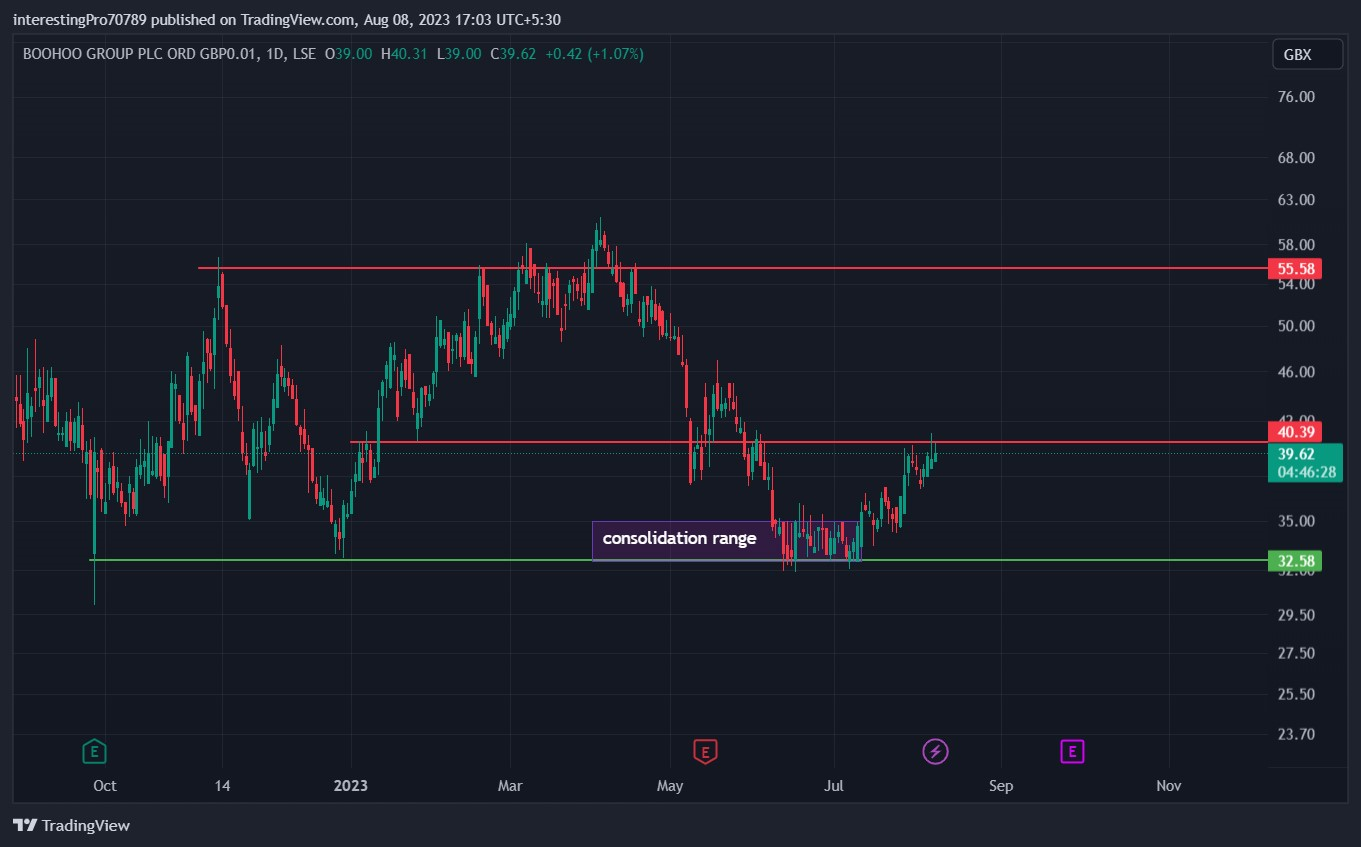Click the Mar label on time axis
Viewport: 1361px width, 847px height.
510,786
